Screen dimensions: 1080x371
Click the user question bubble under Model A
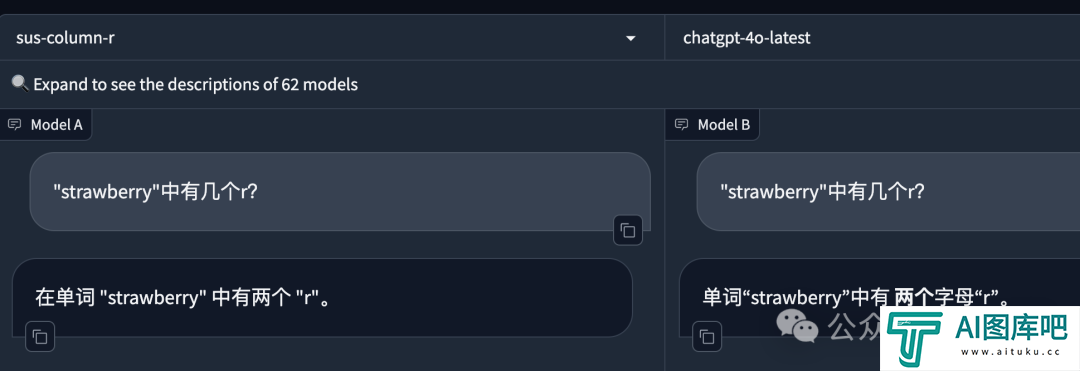[x=340, y=191]
